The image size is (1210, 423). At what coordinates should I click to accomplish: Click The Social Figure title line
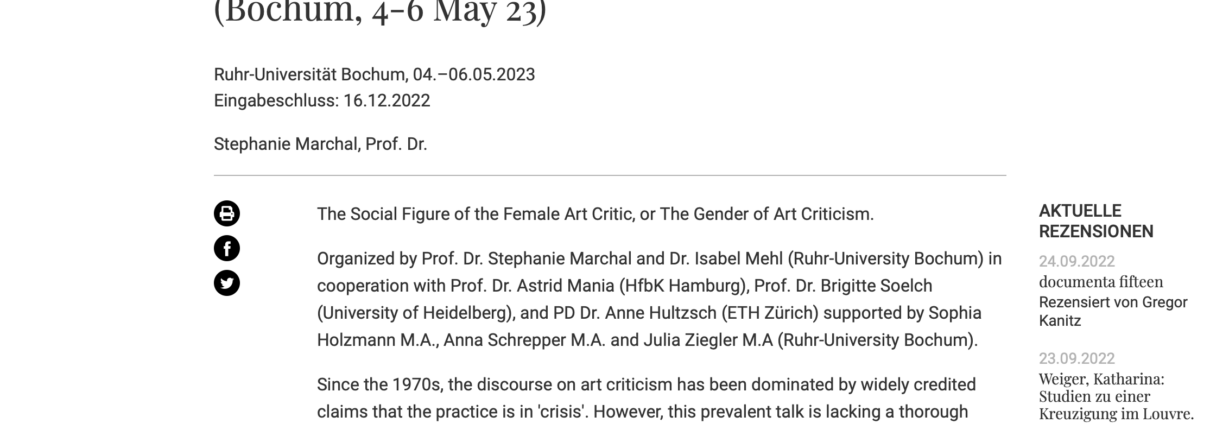click(x=595, y=214)
